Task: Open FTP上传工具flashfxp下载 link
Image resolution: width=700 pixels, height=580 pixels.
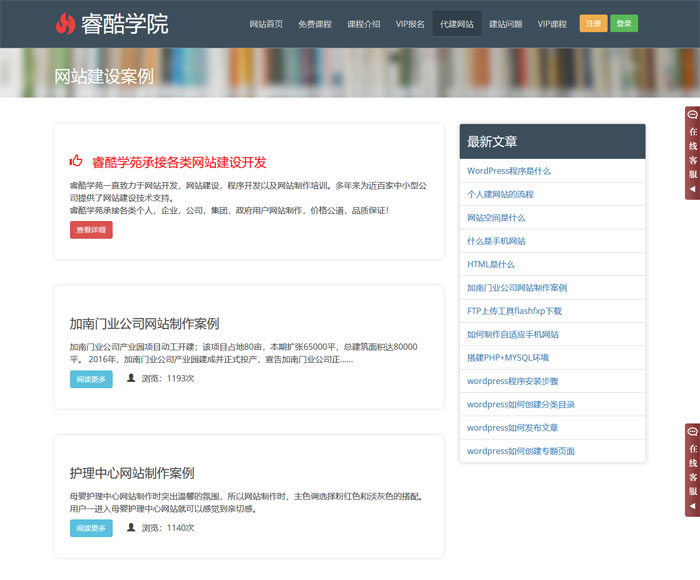Action: point(514,311)
